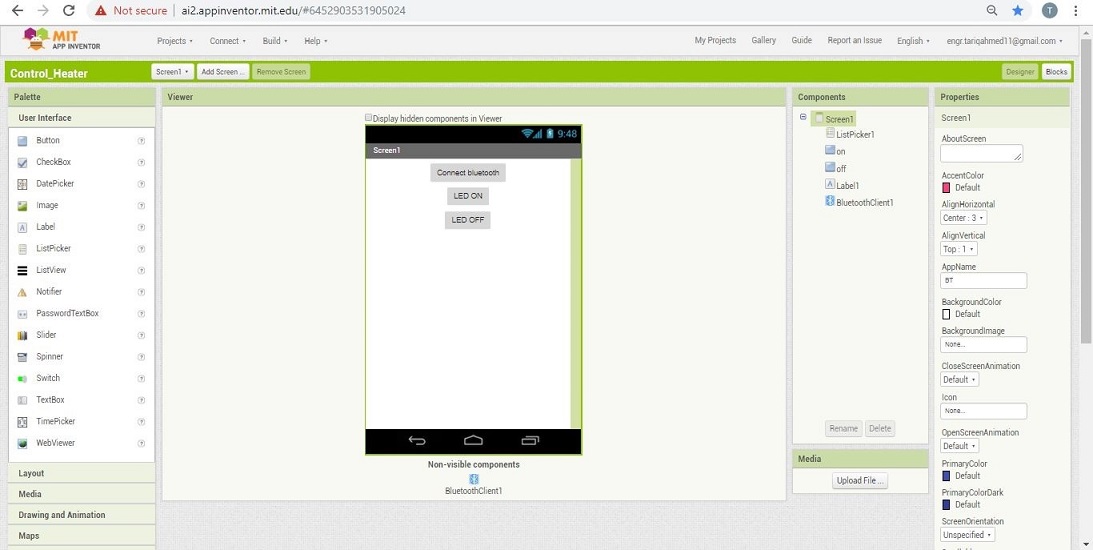The image size is (1093, 550).
Task: Open the English language dropdown
Action: (913, 41)
